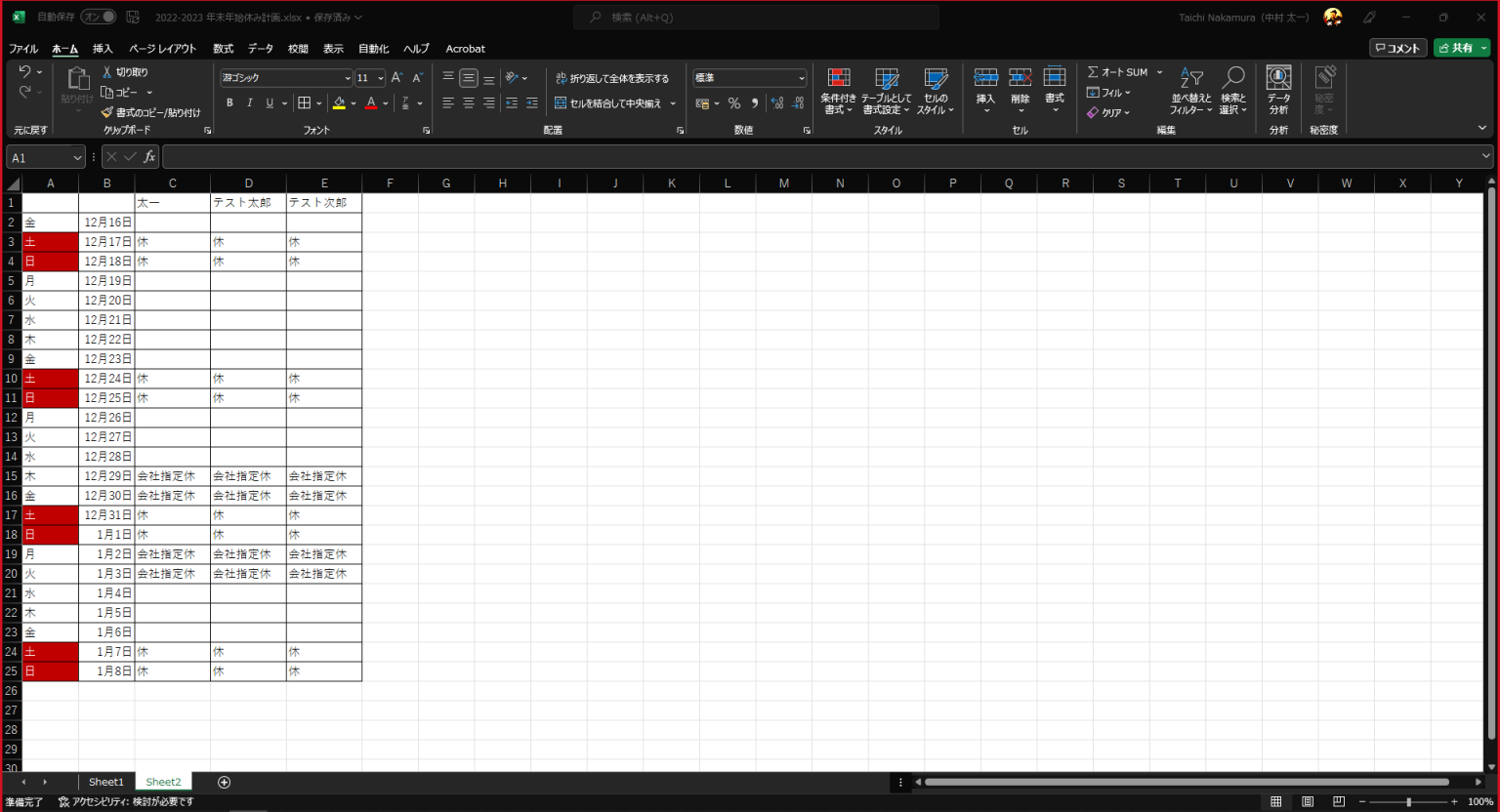This screenshot has width=1500, height=812.
Task: Click the increase font size icon
Action: point(396,78)
